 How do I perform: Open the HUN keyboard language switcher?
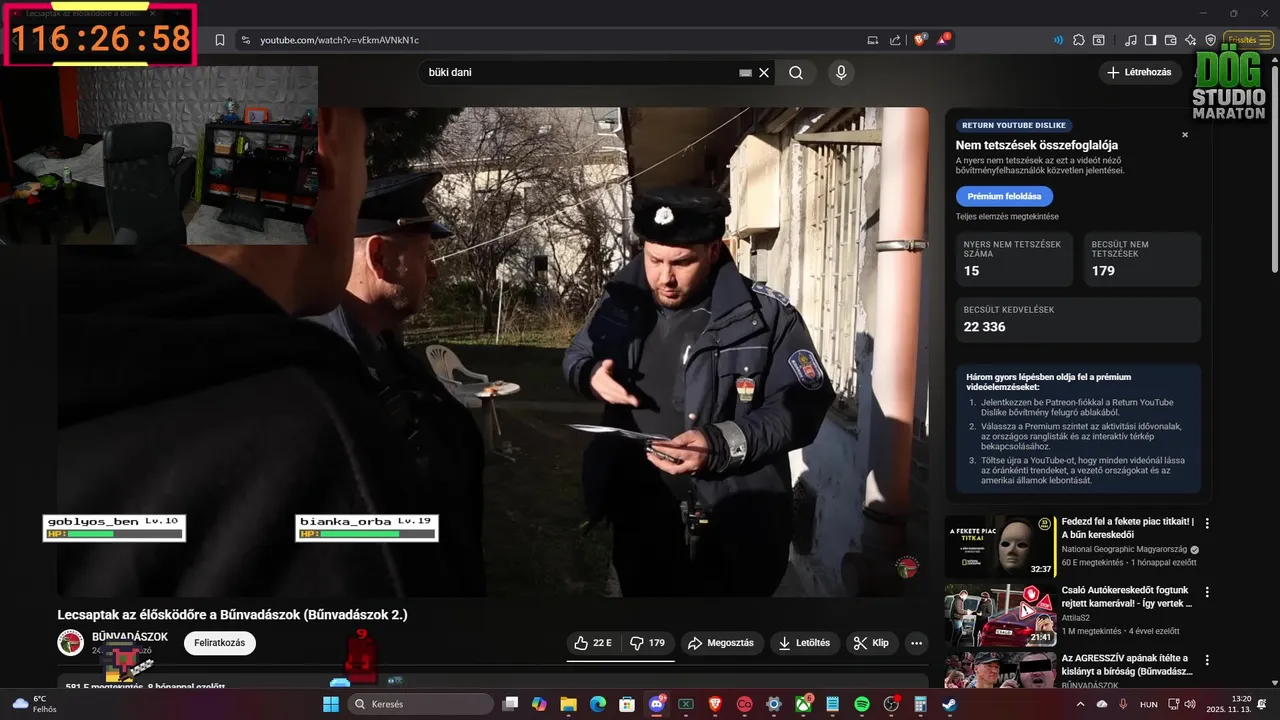click(1149, 704)
